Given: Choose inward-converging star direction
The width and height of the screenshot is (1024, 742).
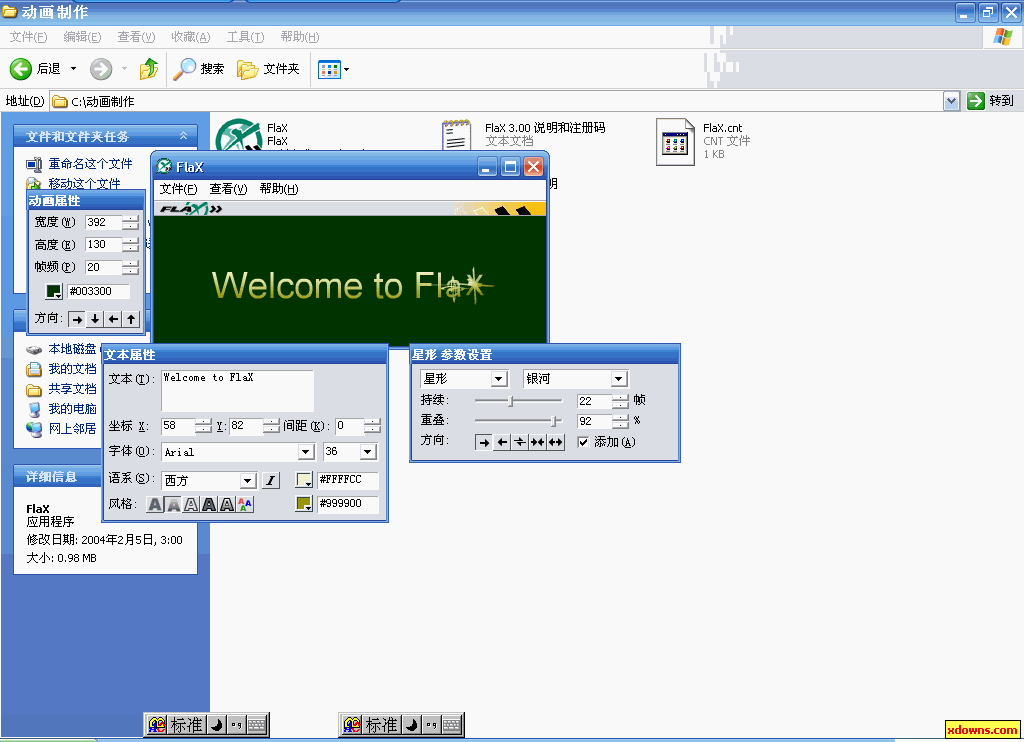Looking at the screenshot, I should 537,442.
